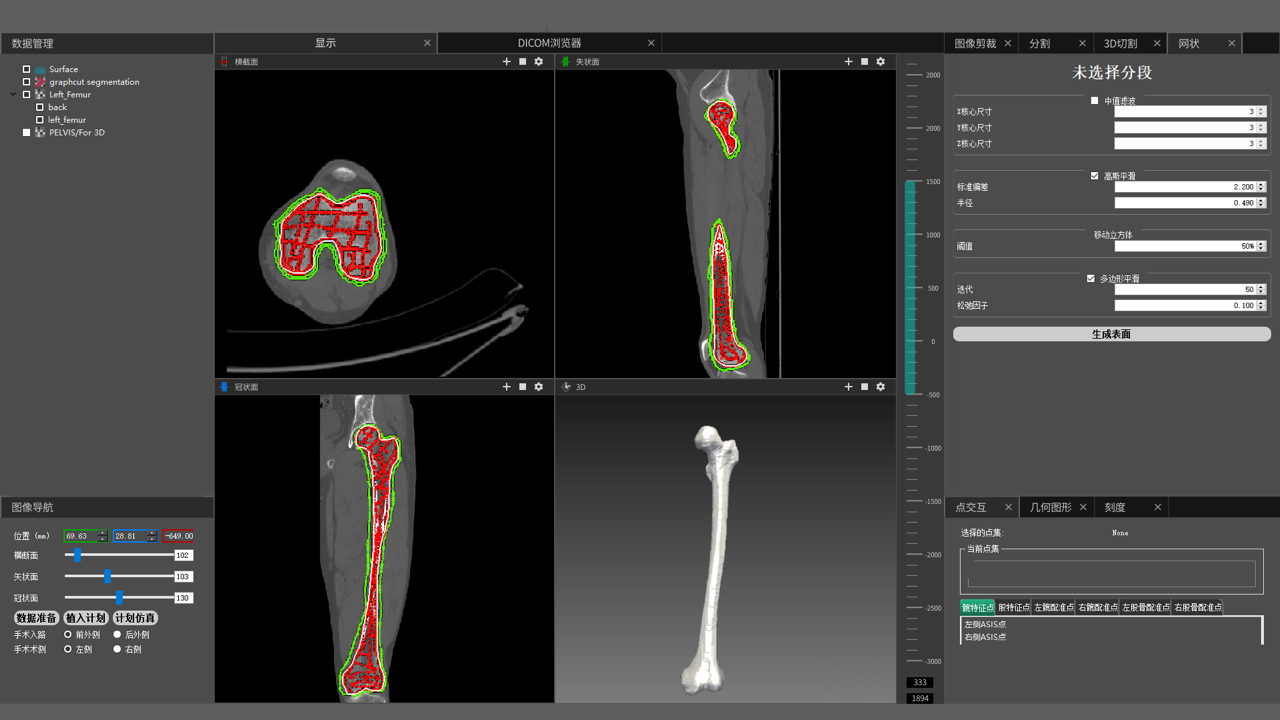Click the Surface node icon
This screenshot has width=1280, height=720.
click(41, 69)
